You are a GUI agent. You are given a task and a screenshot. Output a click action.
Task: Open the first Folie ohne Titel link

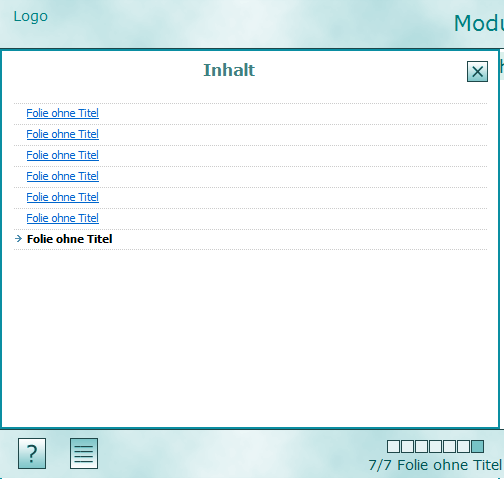coord(63,113)
